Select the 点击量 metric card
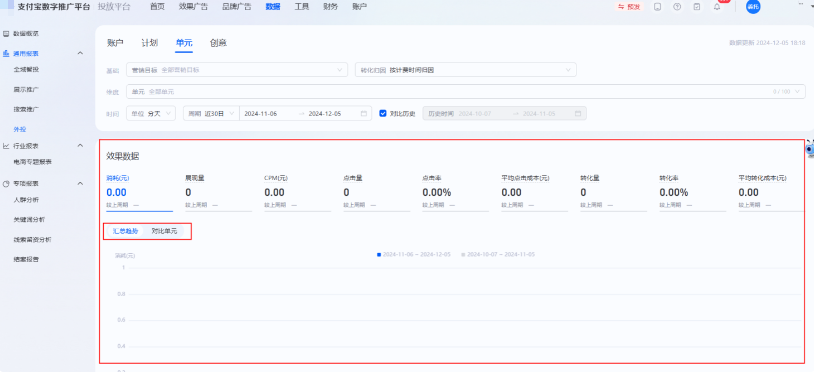This screenshot has width=814, height=373. pyautogui.click(x=376, y=194)
